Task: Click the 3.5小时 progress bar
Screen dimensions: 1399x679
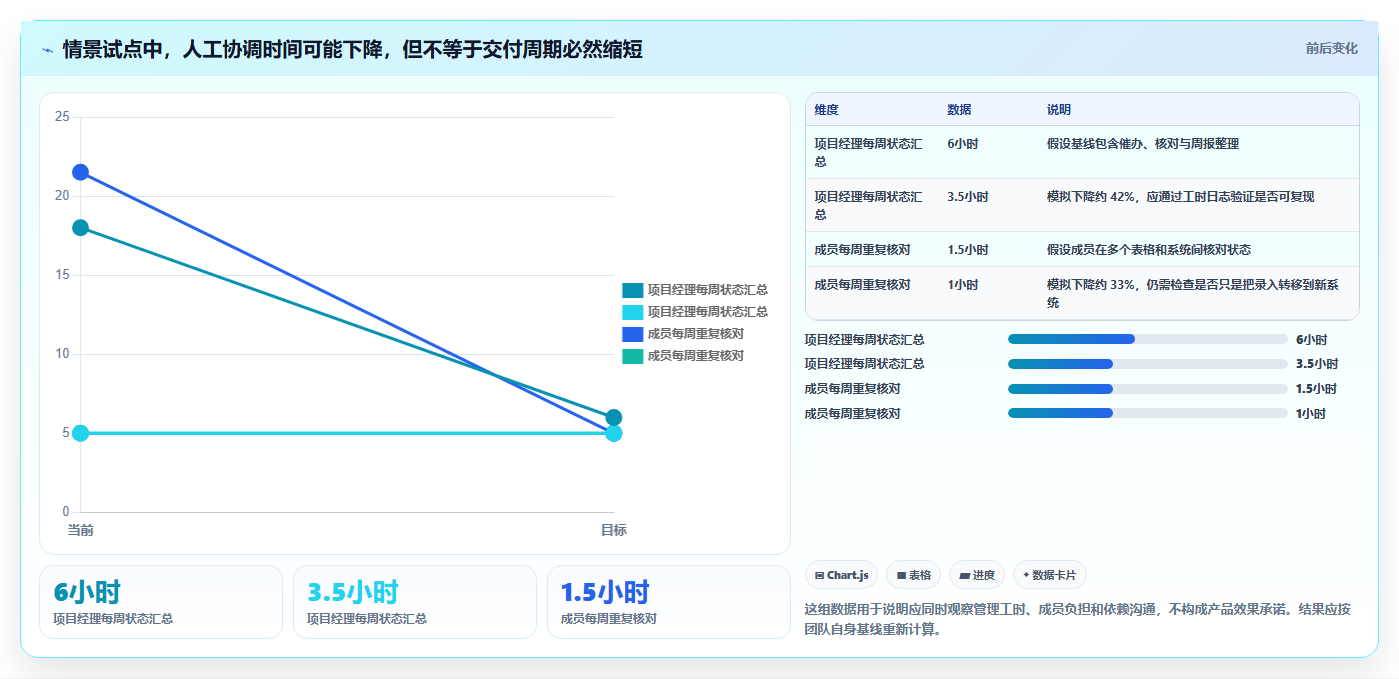Action: coord(1147,364)
